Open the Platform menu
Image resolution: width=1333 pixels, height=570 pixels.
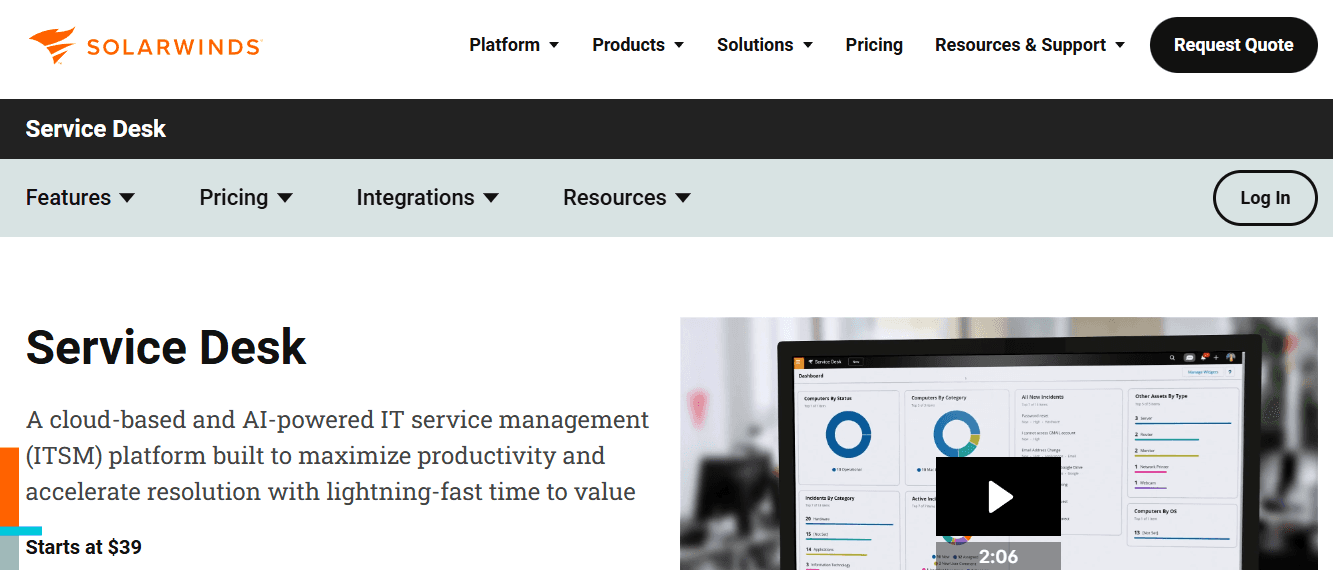[x=514, y=45]
